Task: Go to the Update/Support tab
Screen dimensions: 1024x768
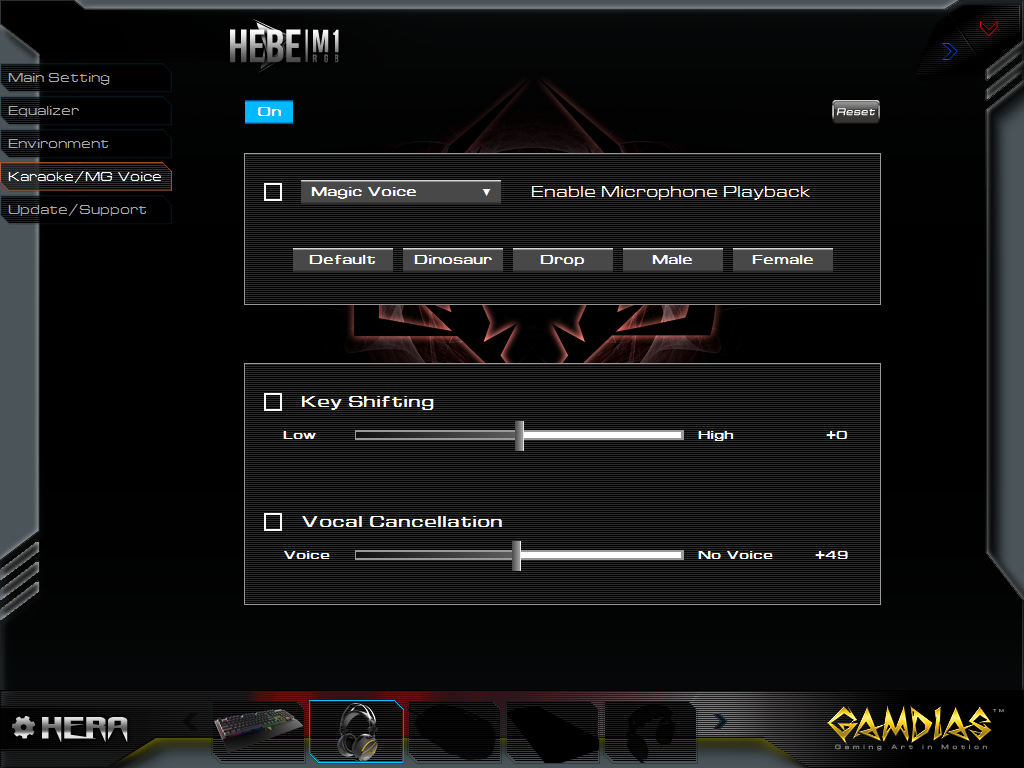Action: [86, 210]
